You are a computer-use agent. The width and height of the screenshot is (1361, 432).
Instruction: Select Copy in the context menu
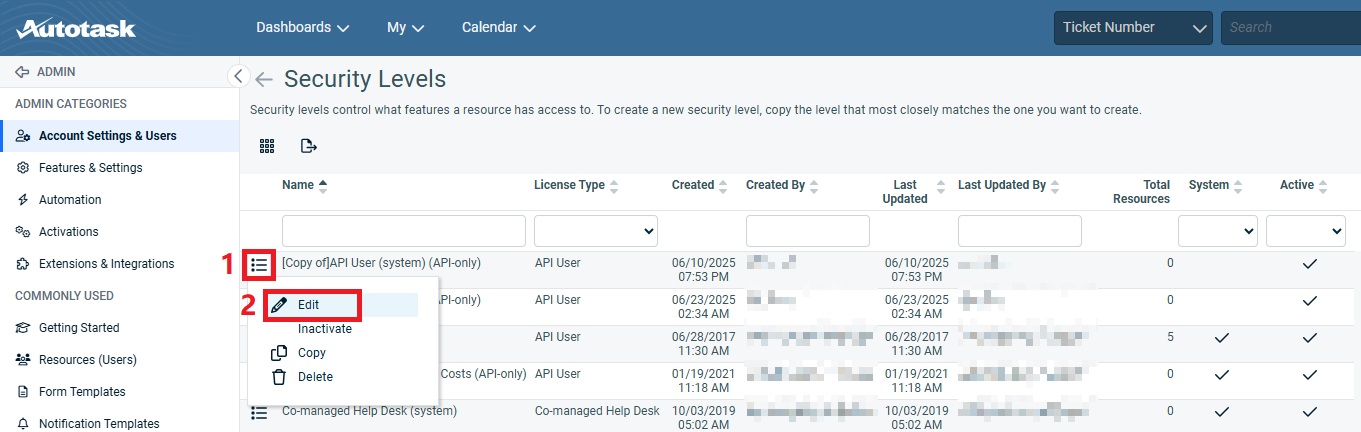[311, 353]
